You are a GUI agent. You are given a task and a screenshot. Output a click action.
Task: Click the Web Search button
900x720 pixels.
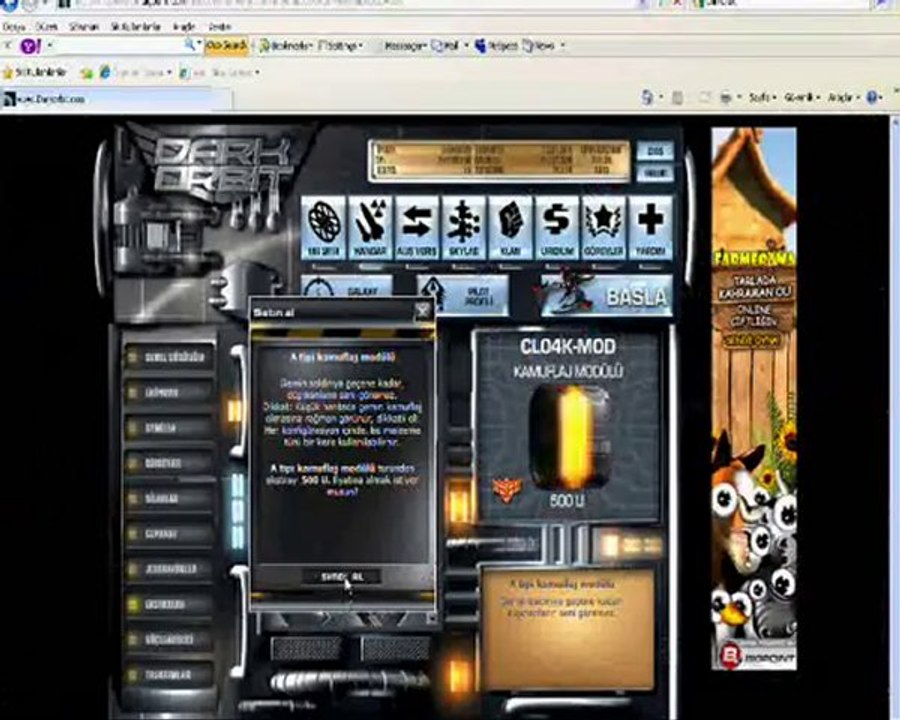pyautogui.click(x=227, y=45)
